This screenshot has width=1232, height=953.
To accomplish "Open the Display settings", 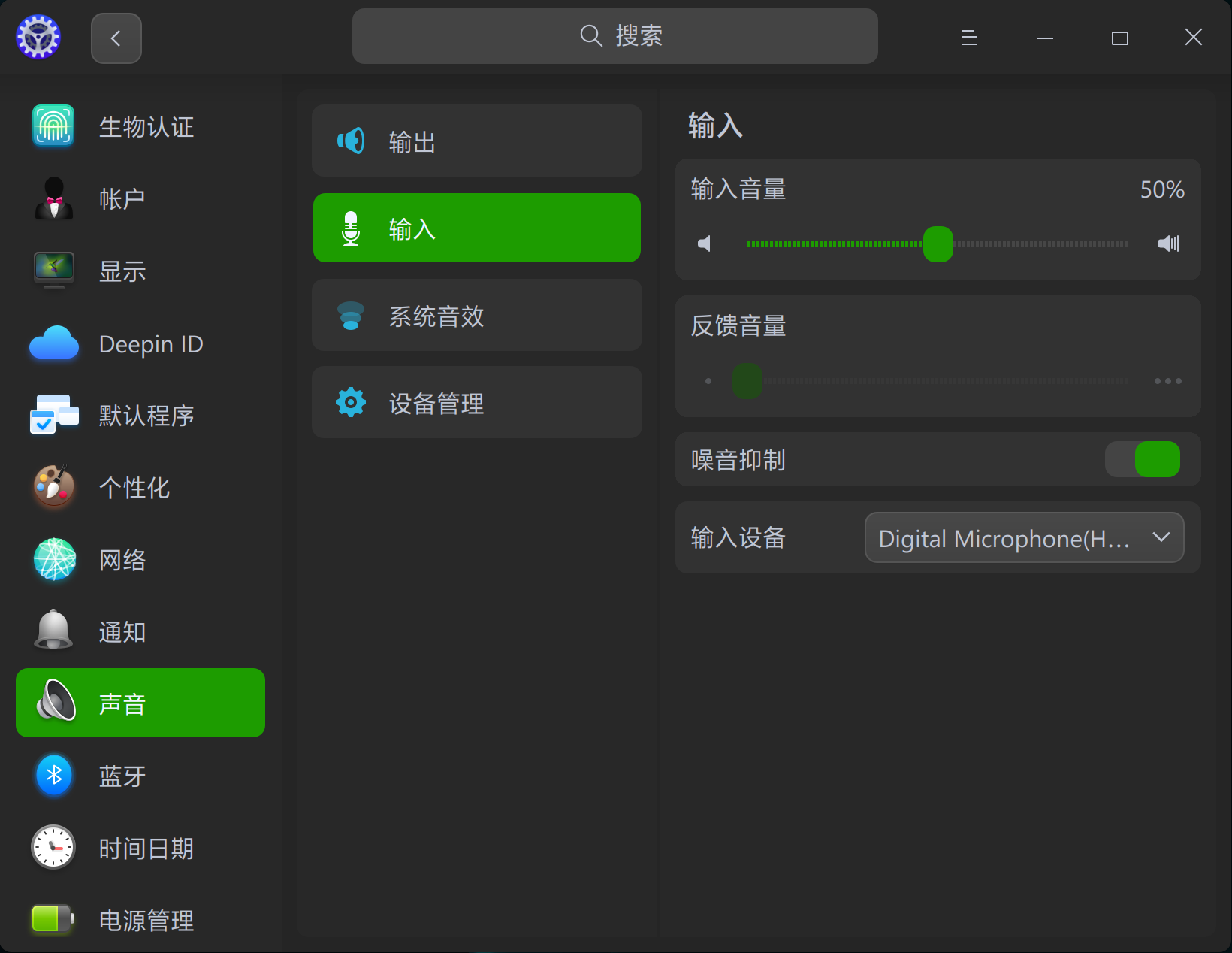I will tap(122, 271).
